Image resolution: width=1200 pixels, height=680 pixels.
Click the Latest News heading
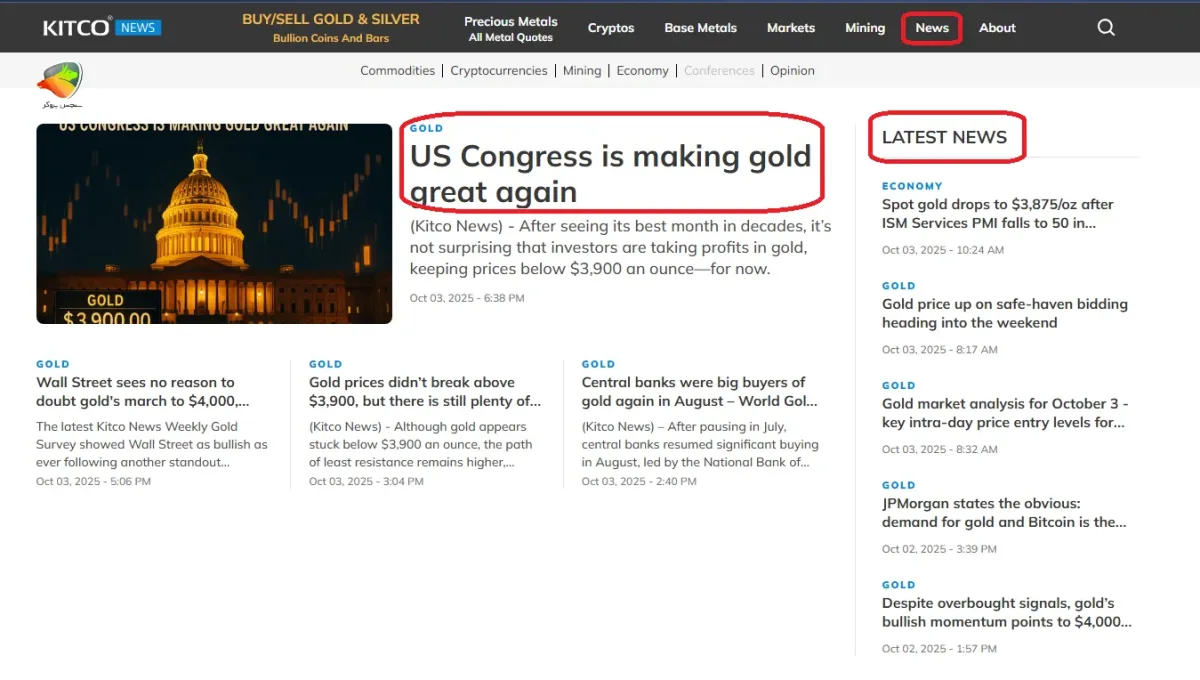click(x=944, y=137)
